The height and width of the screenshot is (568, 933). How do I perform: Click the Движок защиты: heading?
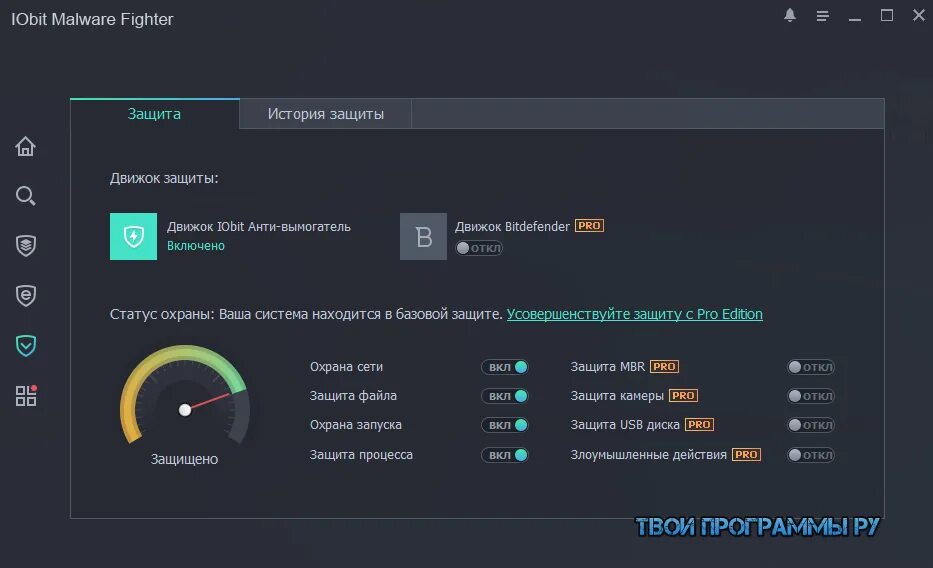(164, 178)
